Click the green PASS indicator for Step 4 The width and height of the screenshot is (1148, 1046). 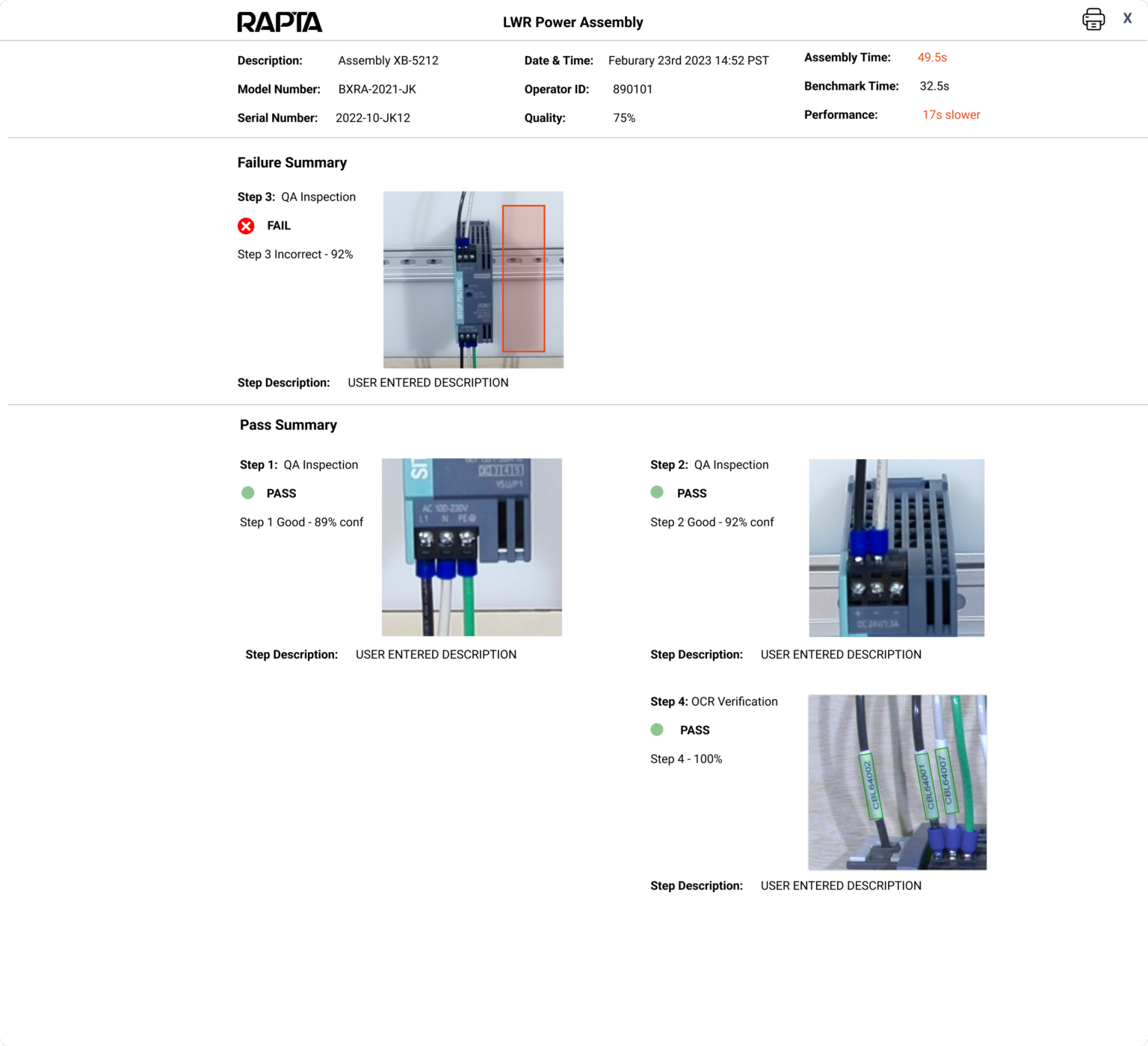point(658,730)
